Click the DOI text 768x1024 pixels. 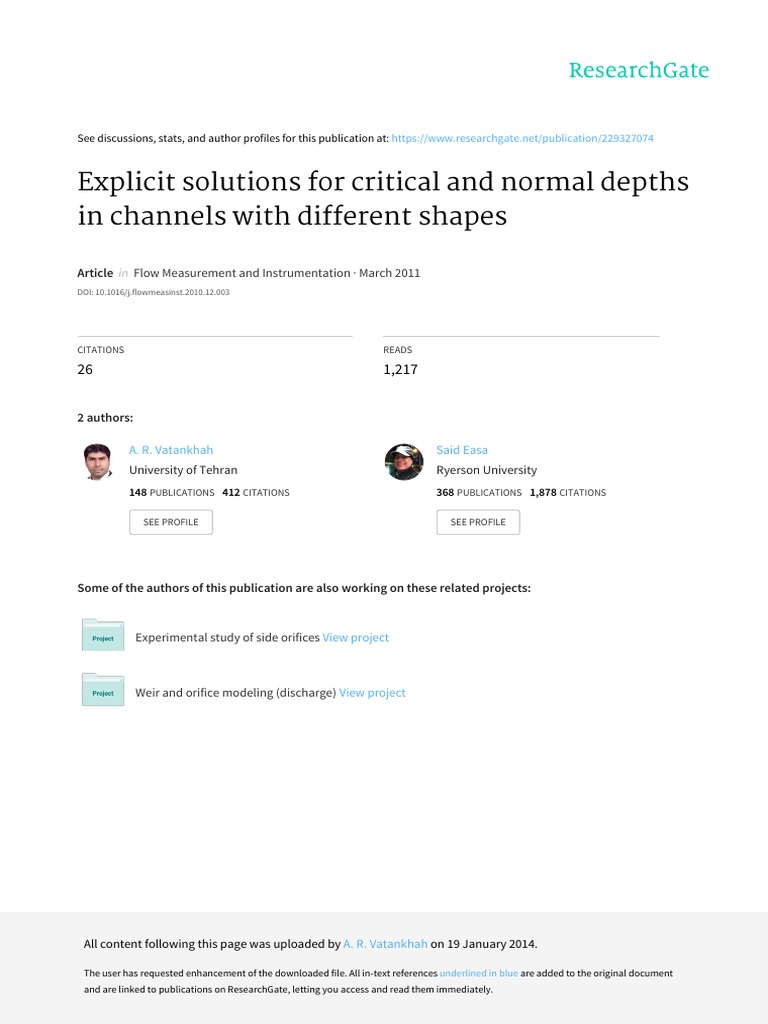(153, 294)
